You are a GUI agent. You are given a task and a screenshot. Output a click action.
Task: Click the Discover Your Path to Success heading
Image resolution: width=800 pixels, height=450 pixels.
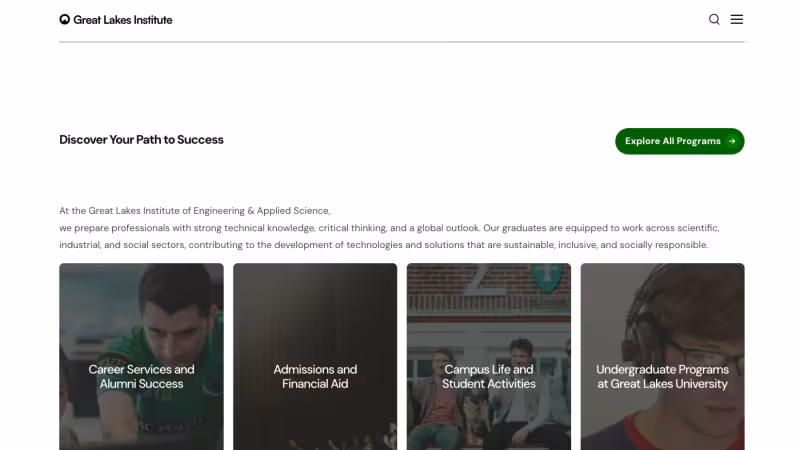point(141,140)
